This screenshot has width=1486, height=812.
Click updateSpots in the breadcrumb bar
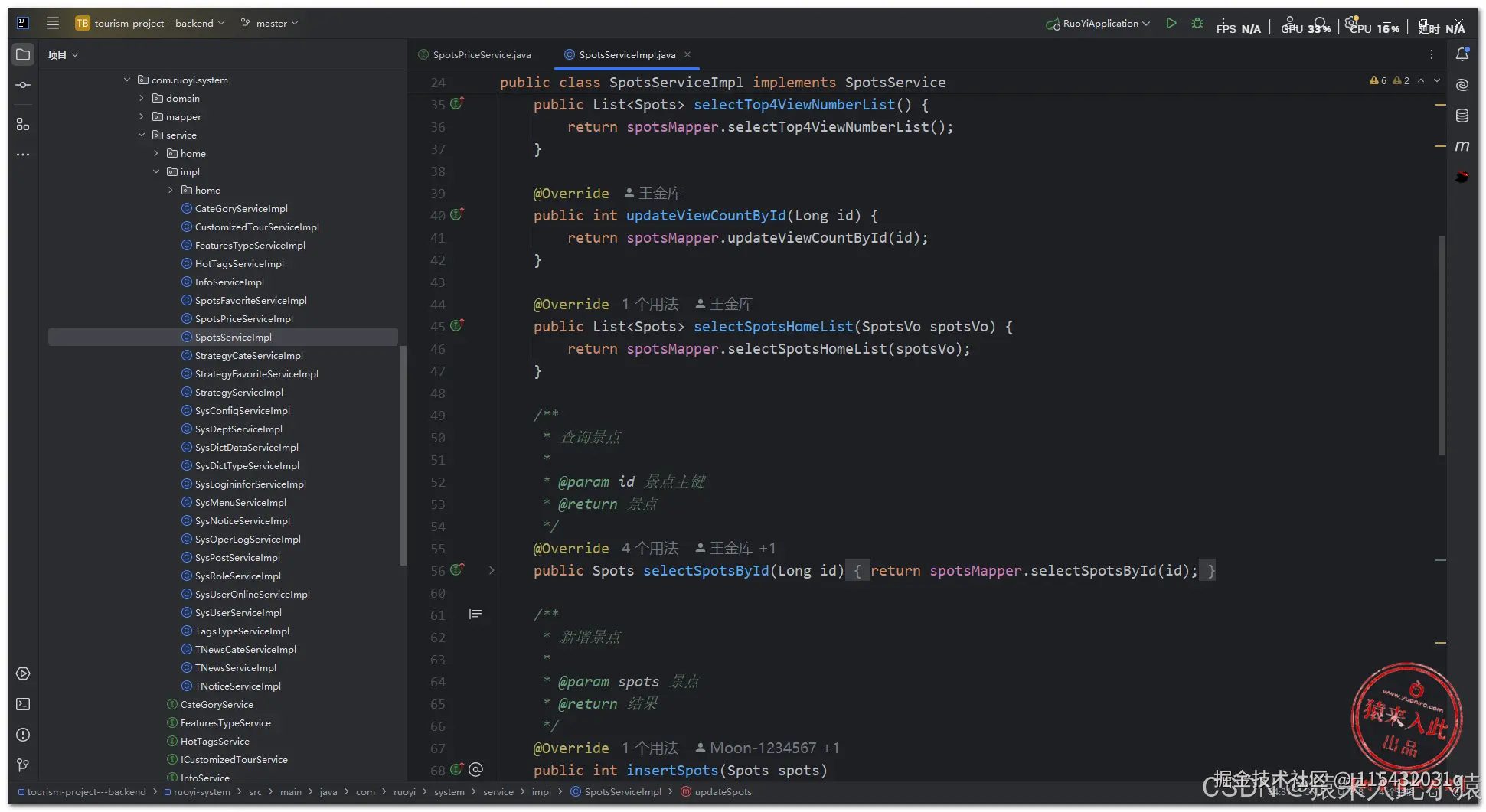point(717,792)
